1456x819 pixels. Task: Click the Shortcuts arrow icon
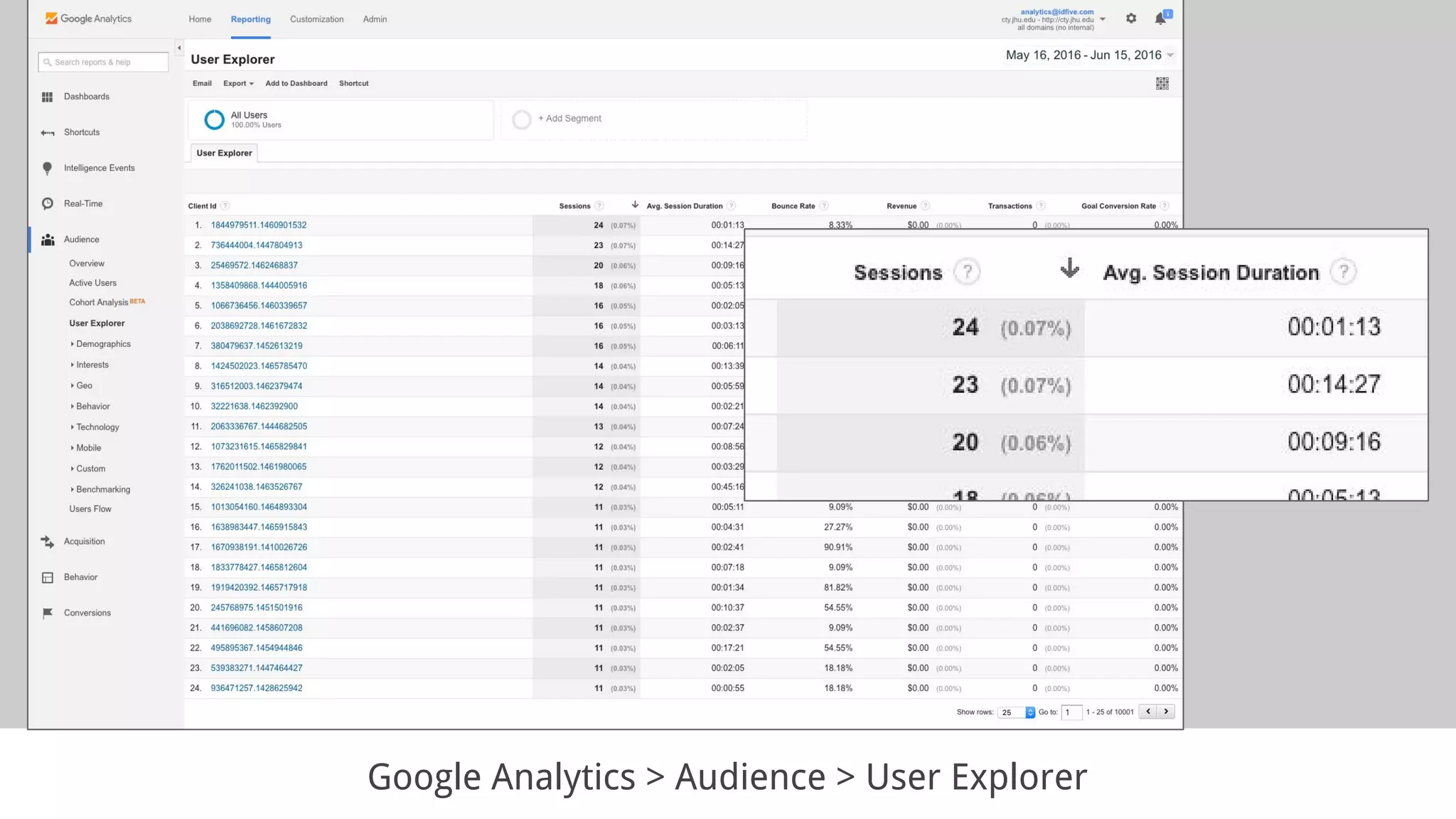[x=47, y=133]
